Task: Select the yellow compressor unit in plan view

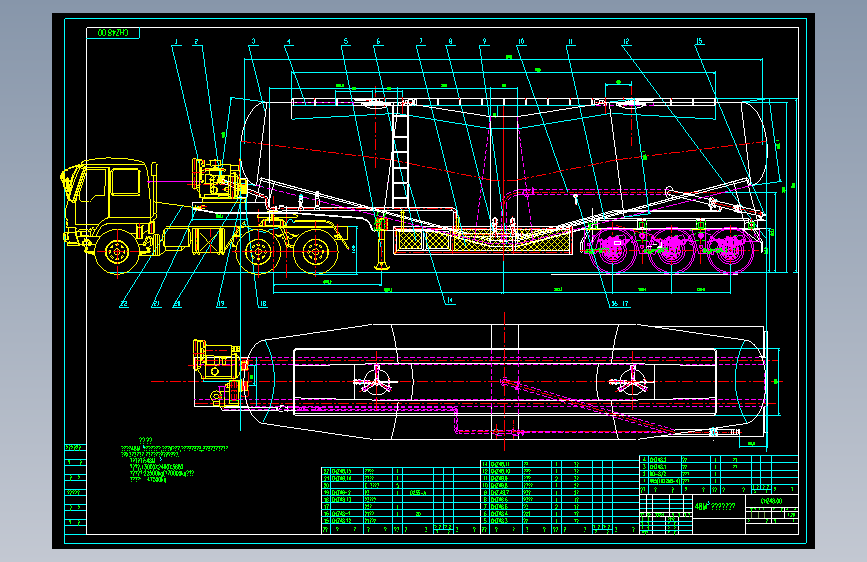Action: pos(217,374)
